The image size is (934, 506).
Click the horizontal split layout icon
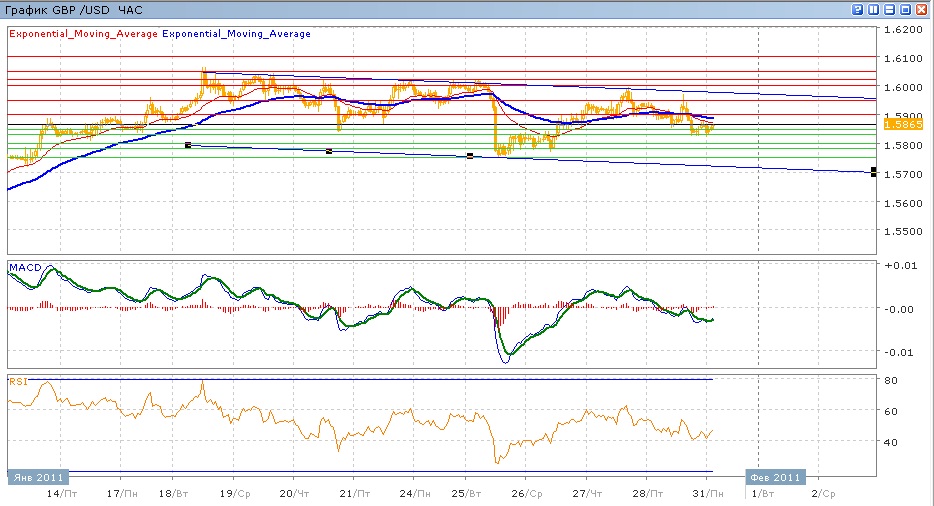890,10
